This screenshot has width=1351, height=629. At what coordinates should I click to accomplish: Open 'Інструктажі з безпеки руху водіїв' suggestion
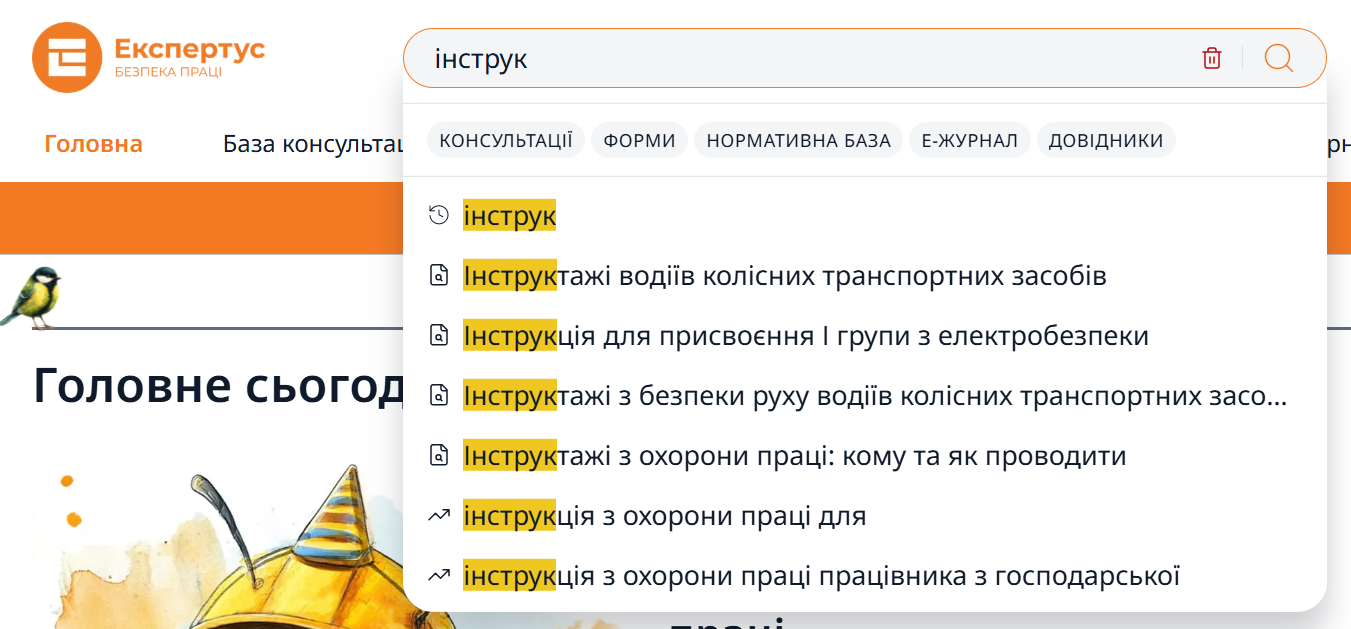tap(874, 396)
